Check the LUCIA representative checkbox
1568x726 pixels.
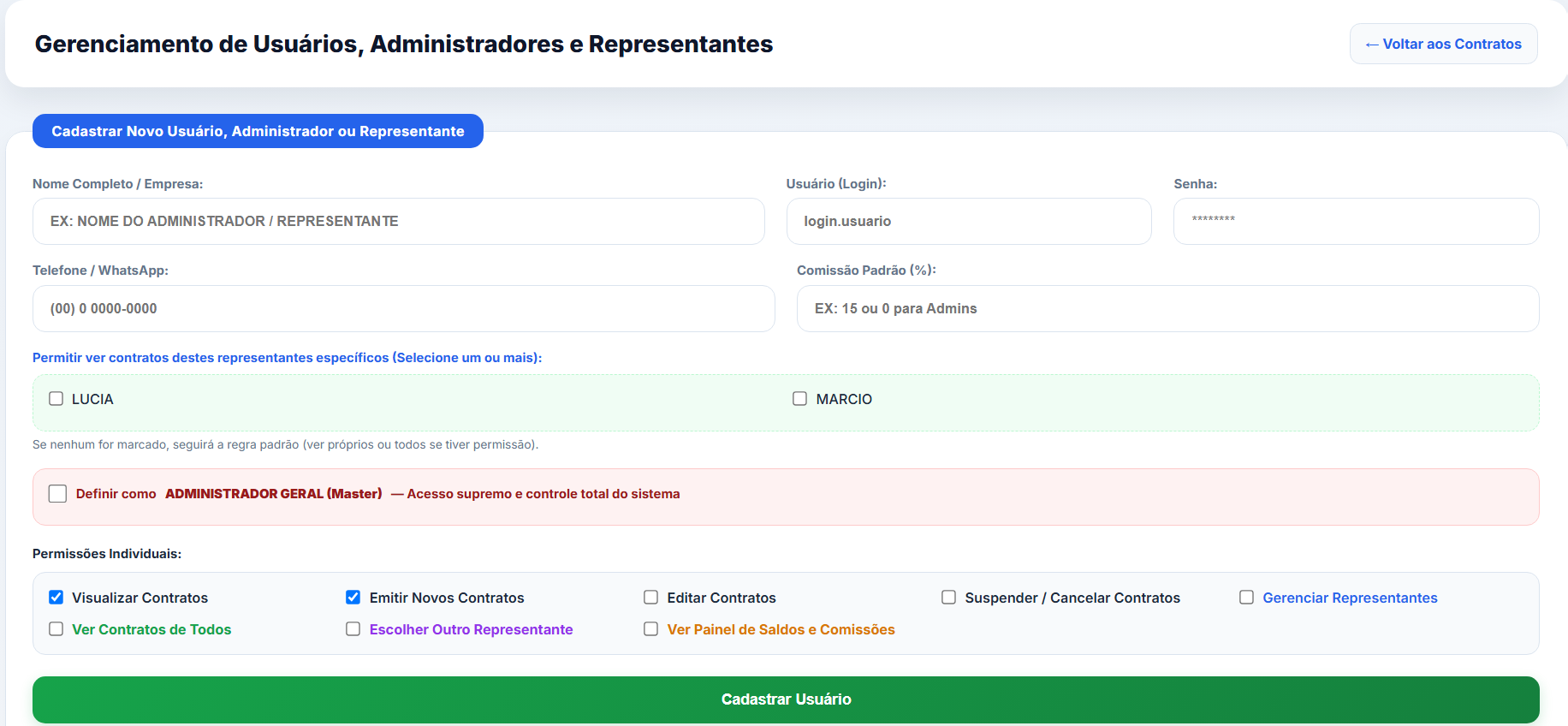click(x=56, y=399)
